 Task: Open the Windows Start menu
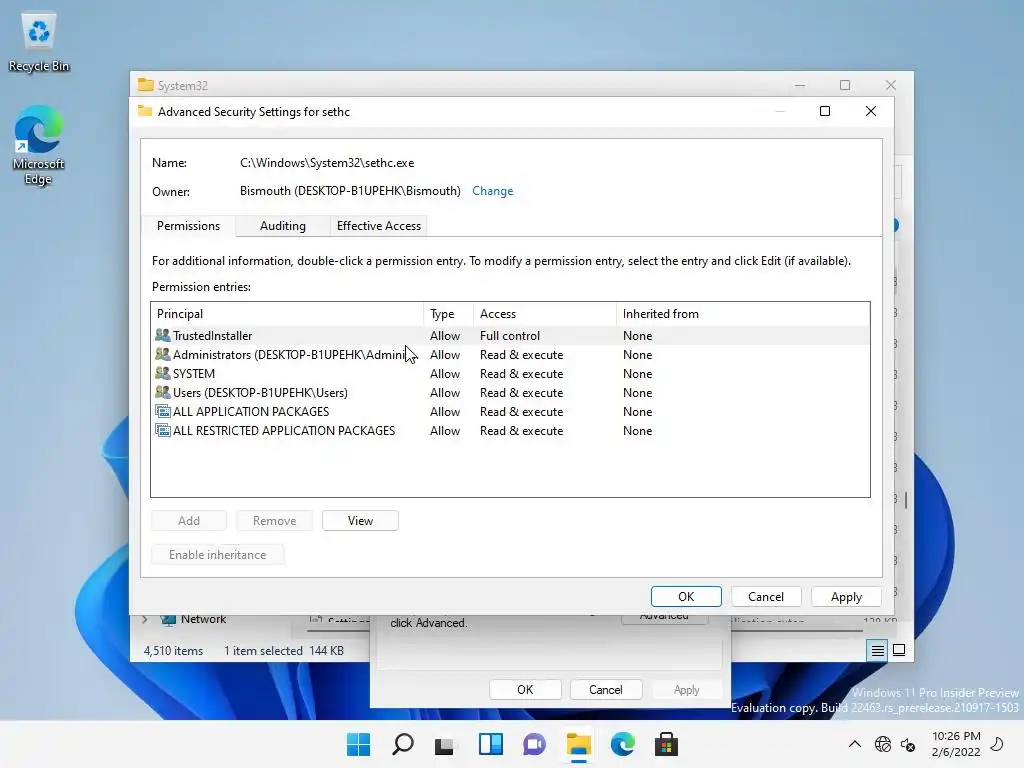click(358, 744)
